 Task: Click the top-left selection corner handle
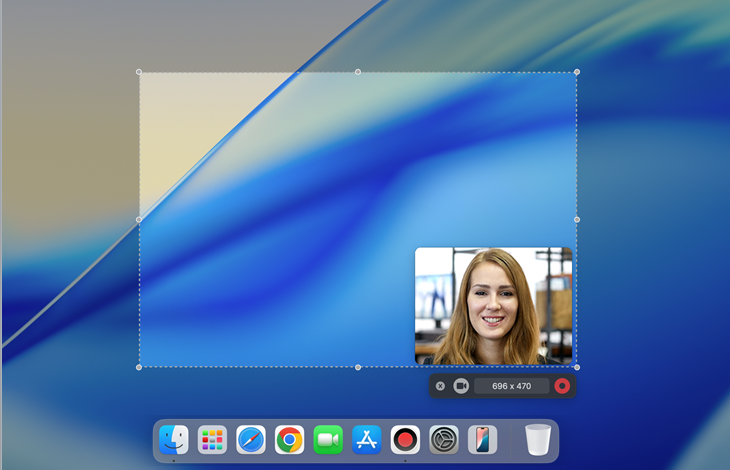[x=139, y=72]
